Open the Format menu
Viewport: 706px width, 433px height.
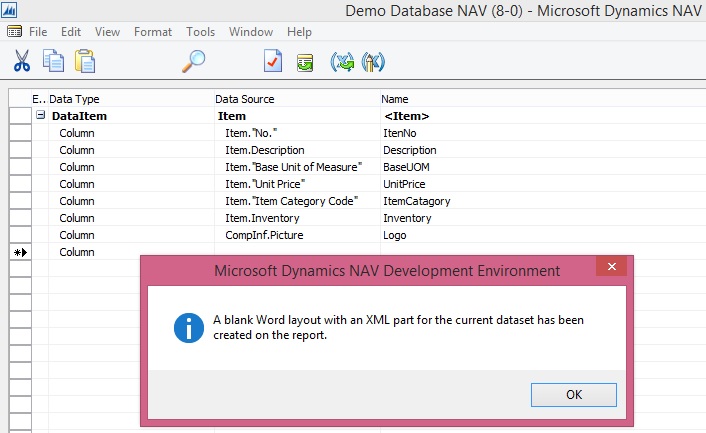tap(153, 32)
